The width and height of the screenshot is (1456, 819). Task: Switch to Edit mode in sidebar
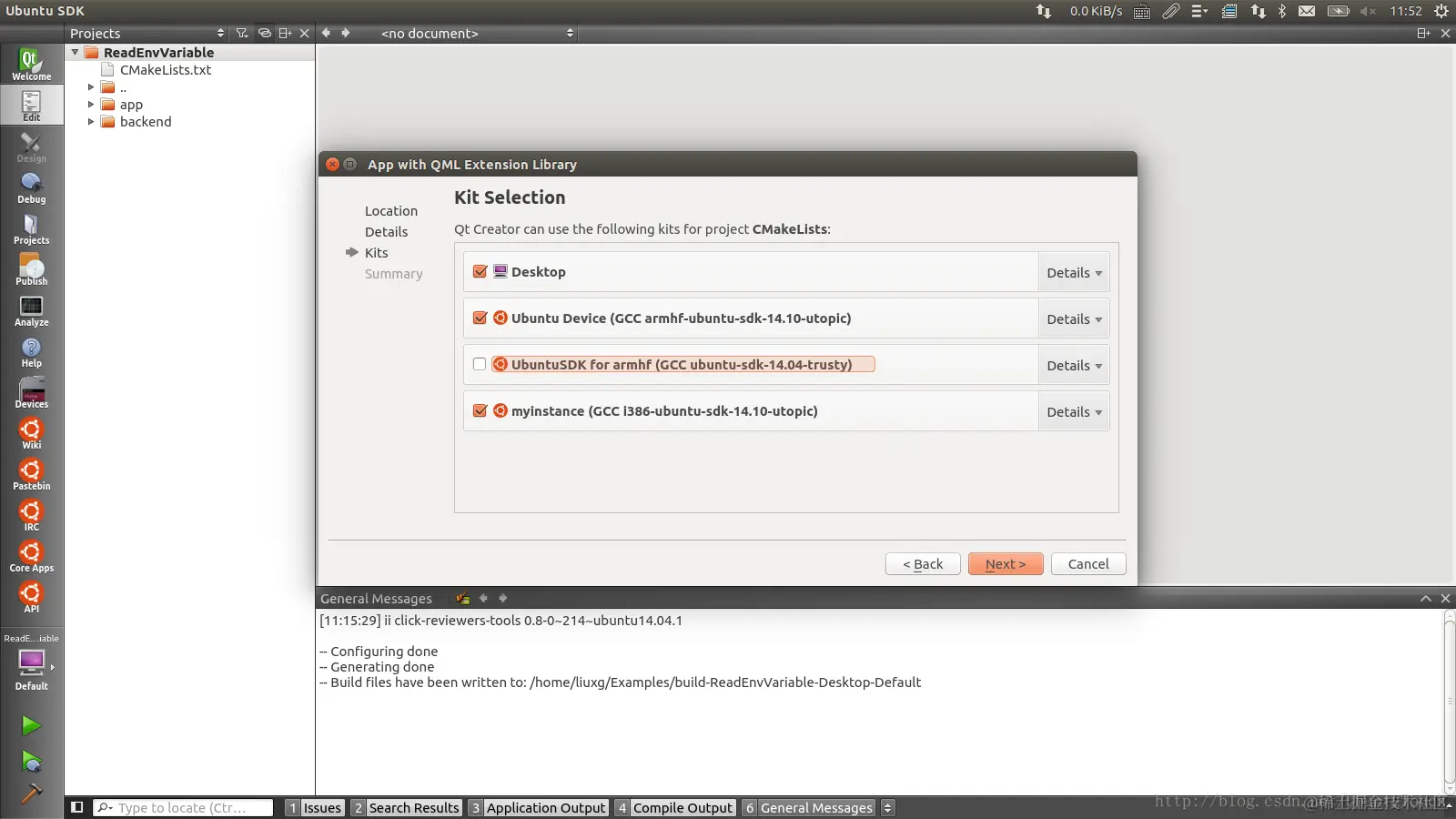point(31,106)
